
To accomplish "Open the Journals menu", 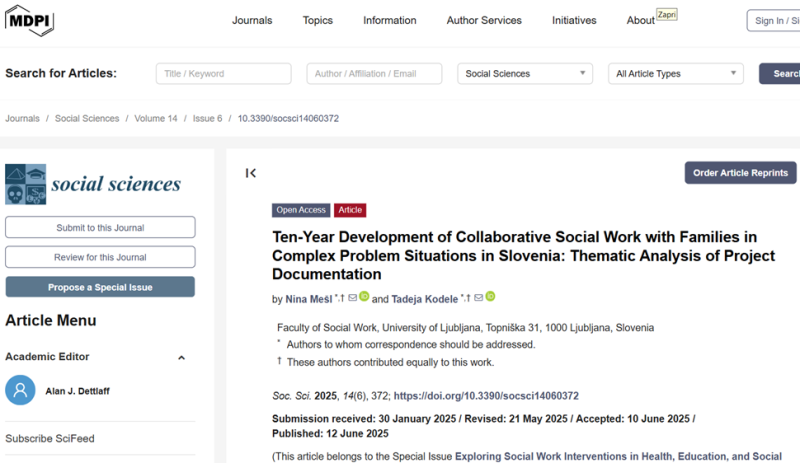I will point(252,20).
